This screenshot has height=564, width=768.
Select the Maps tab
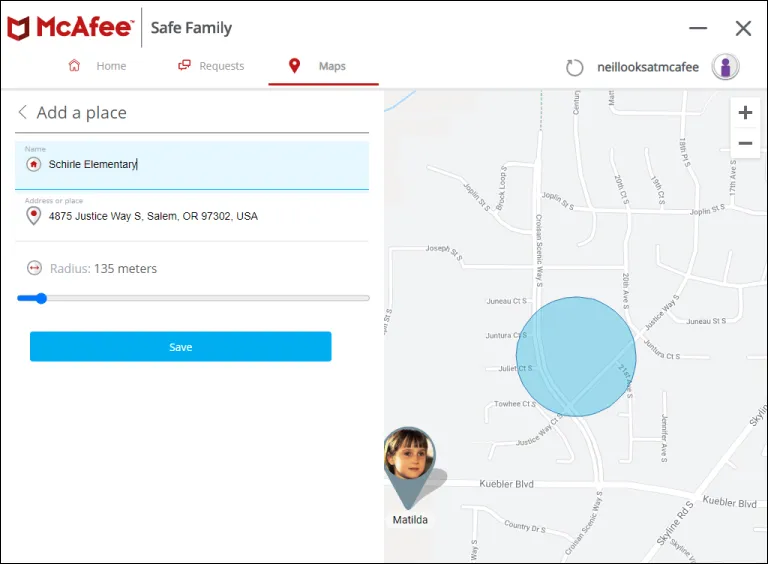[320, 66]
